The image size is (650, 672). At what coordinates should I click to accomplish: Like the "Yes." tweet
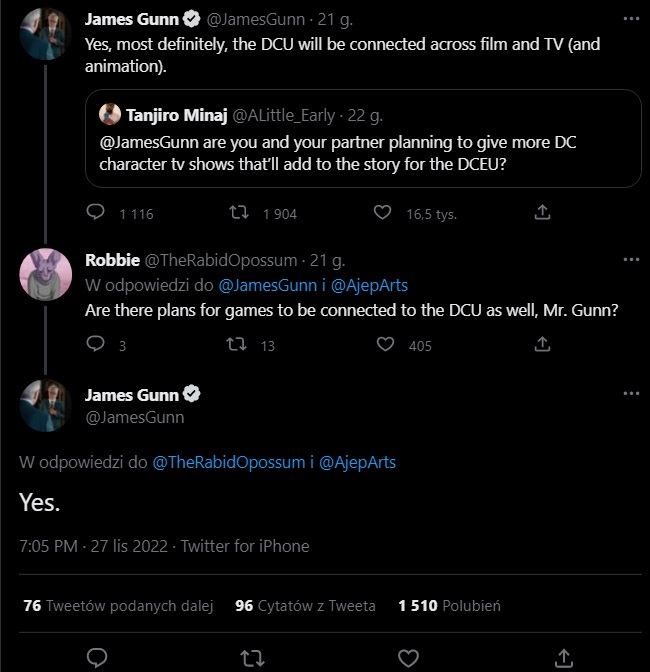point(408,657)
